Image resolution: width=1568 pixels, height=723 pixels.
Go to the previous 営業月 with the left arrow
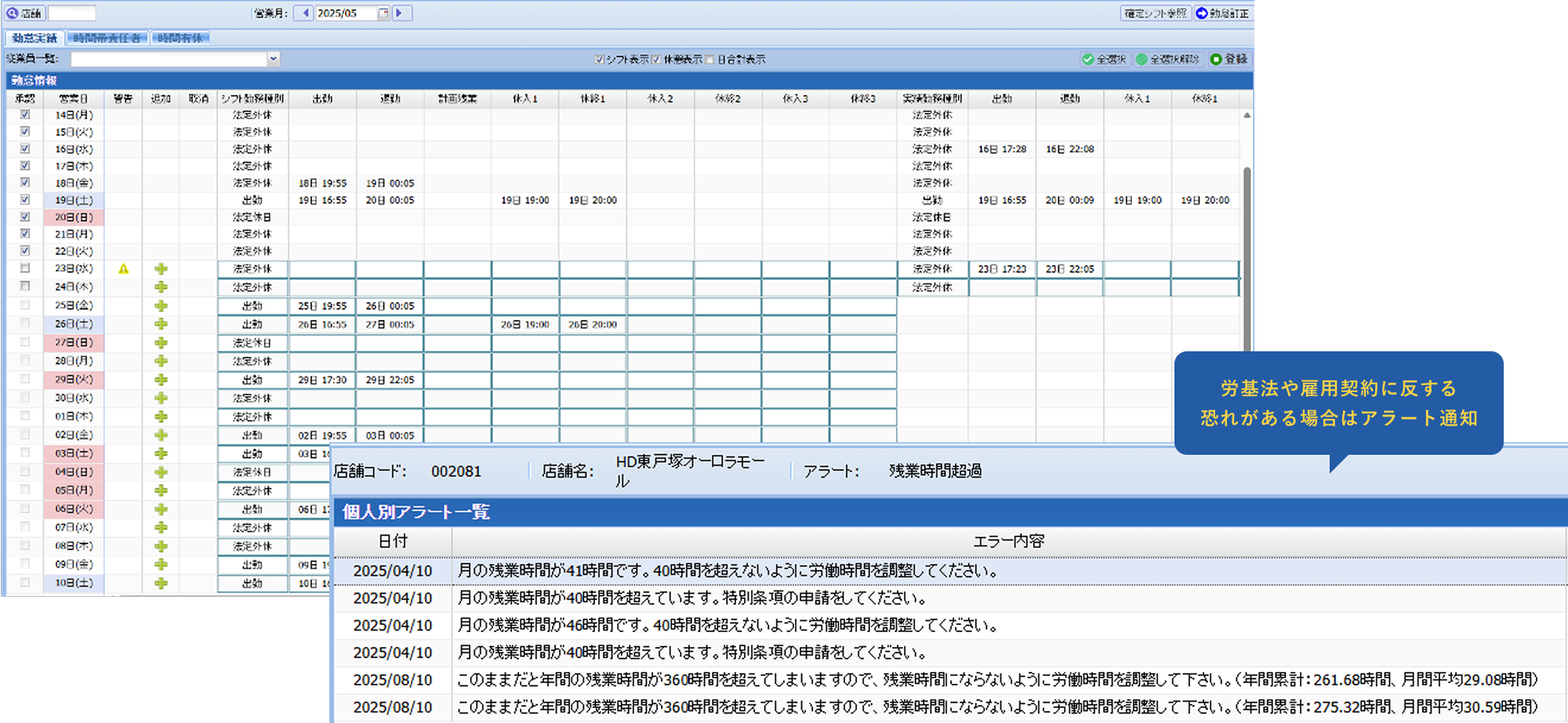tap(304, 13)
